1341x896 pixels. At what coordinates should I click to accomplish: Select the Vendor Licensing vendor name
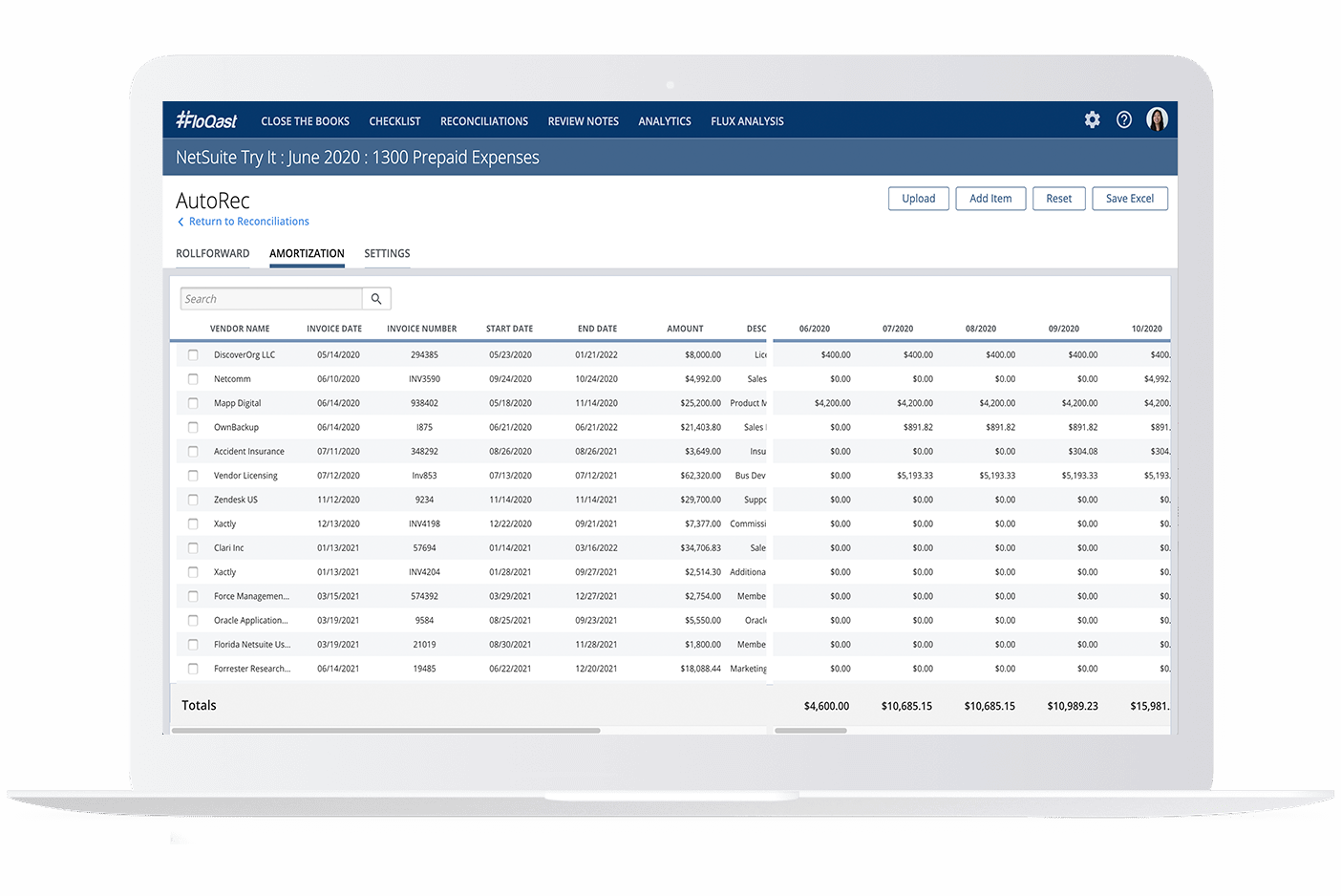click(245, 476)
